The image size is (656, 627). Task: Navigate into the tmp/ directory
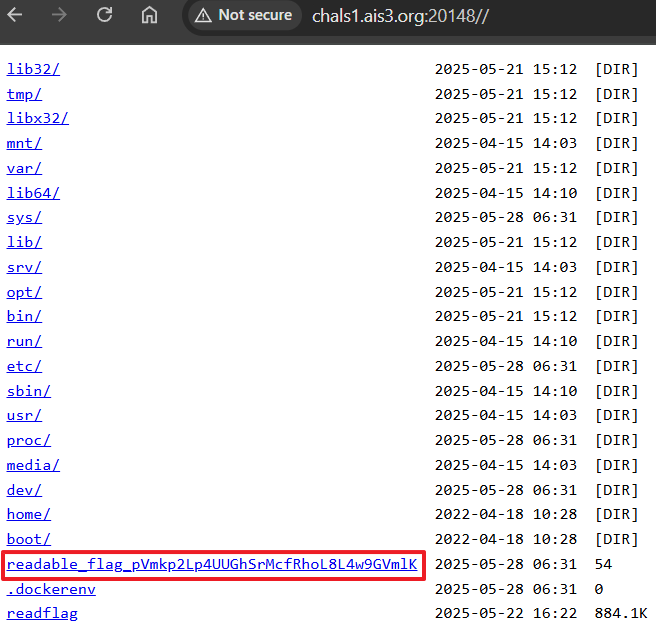24,94
